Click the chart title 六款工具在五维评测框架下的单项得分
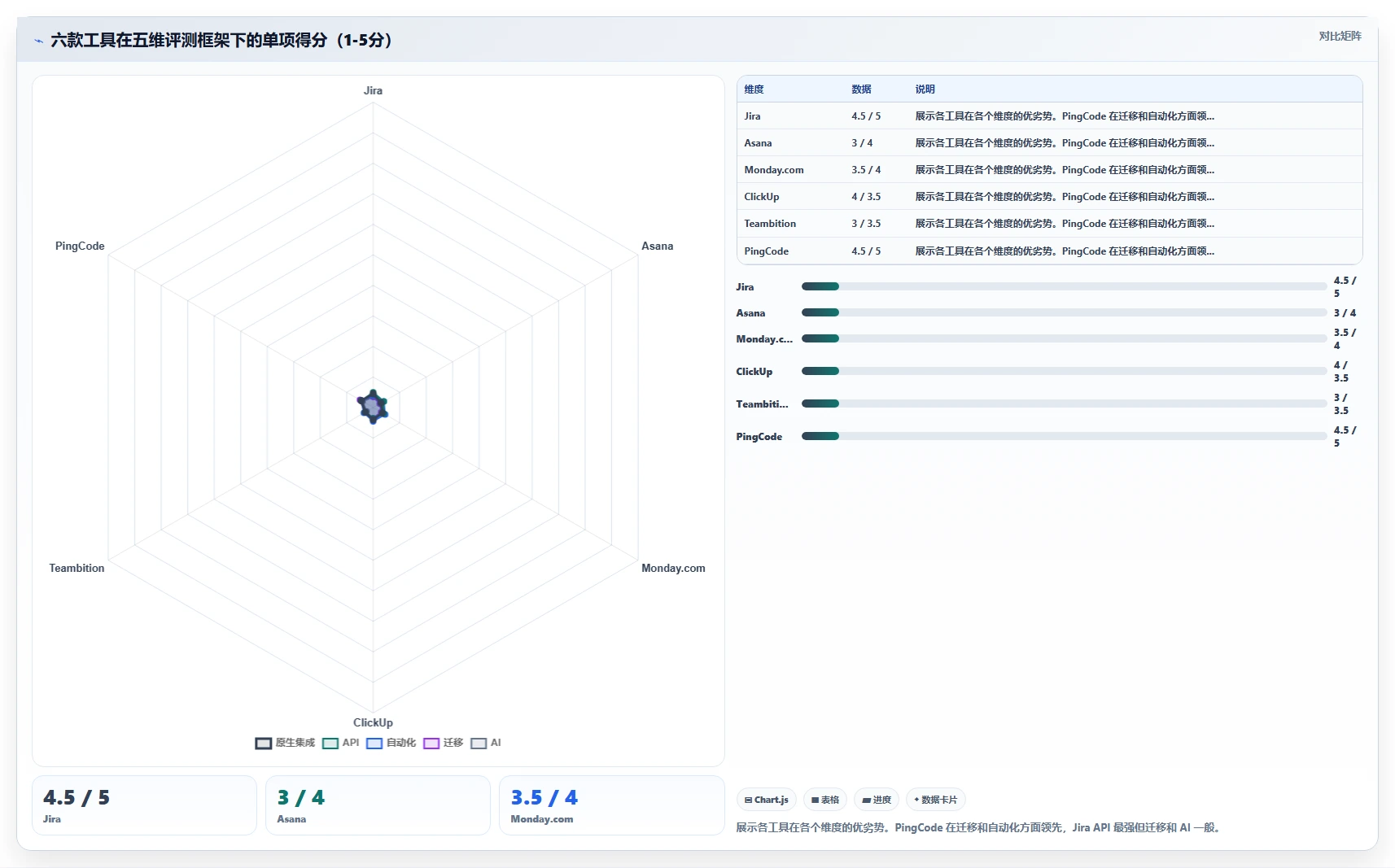 pos(221,40)
